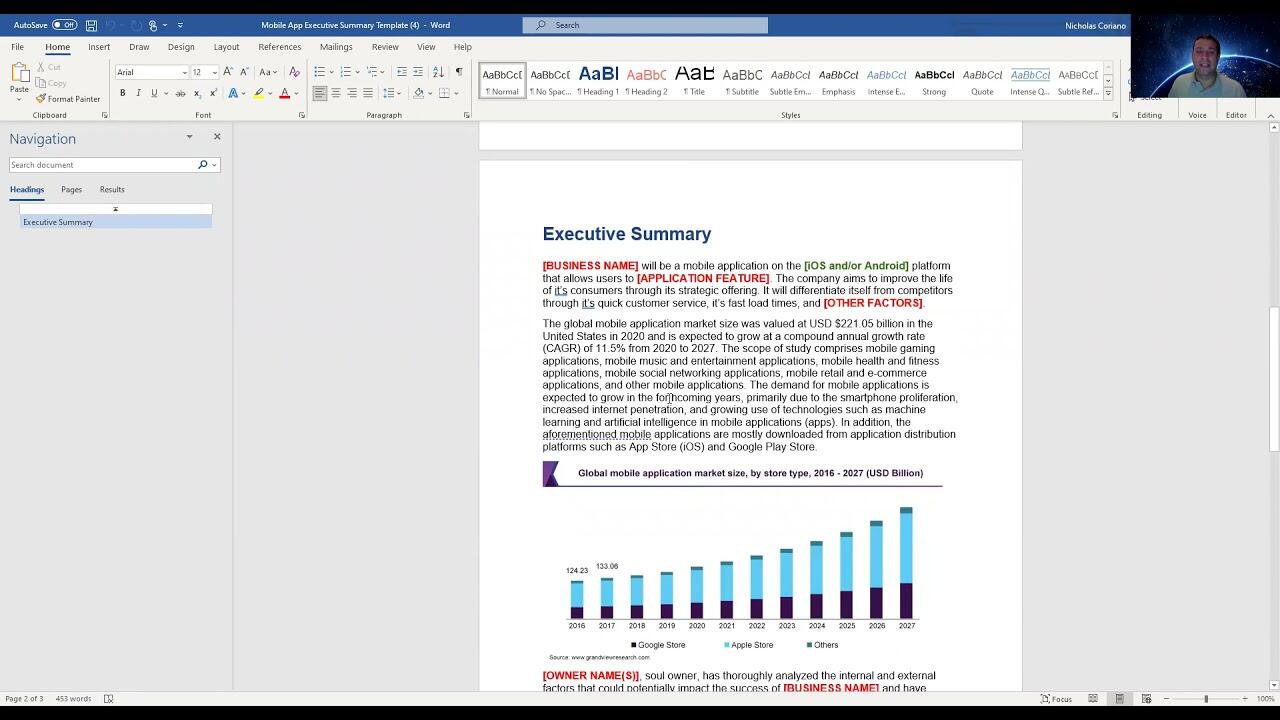
Task: Open the Layout ribbon tab
Action: tap(226, 47)
